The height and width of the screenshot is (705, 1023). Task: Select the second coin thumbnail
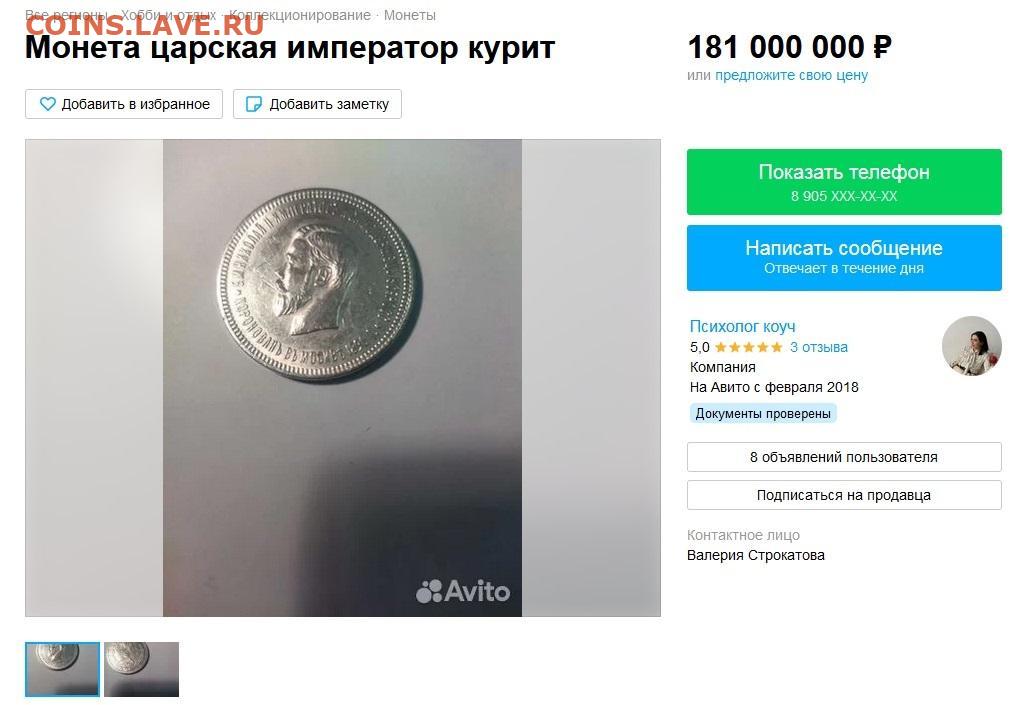[x=142, y=669]
